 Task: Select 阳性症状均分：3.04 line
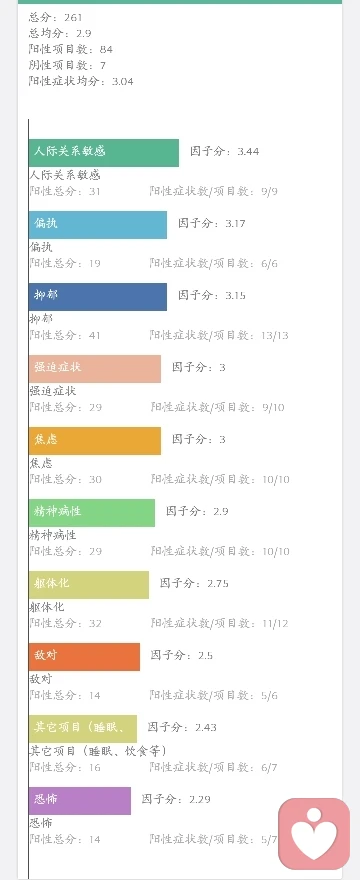pyautogui.click(x=81, y=81)
